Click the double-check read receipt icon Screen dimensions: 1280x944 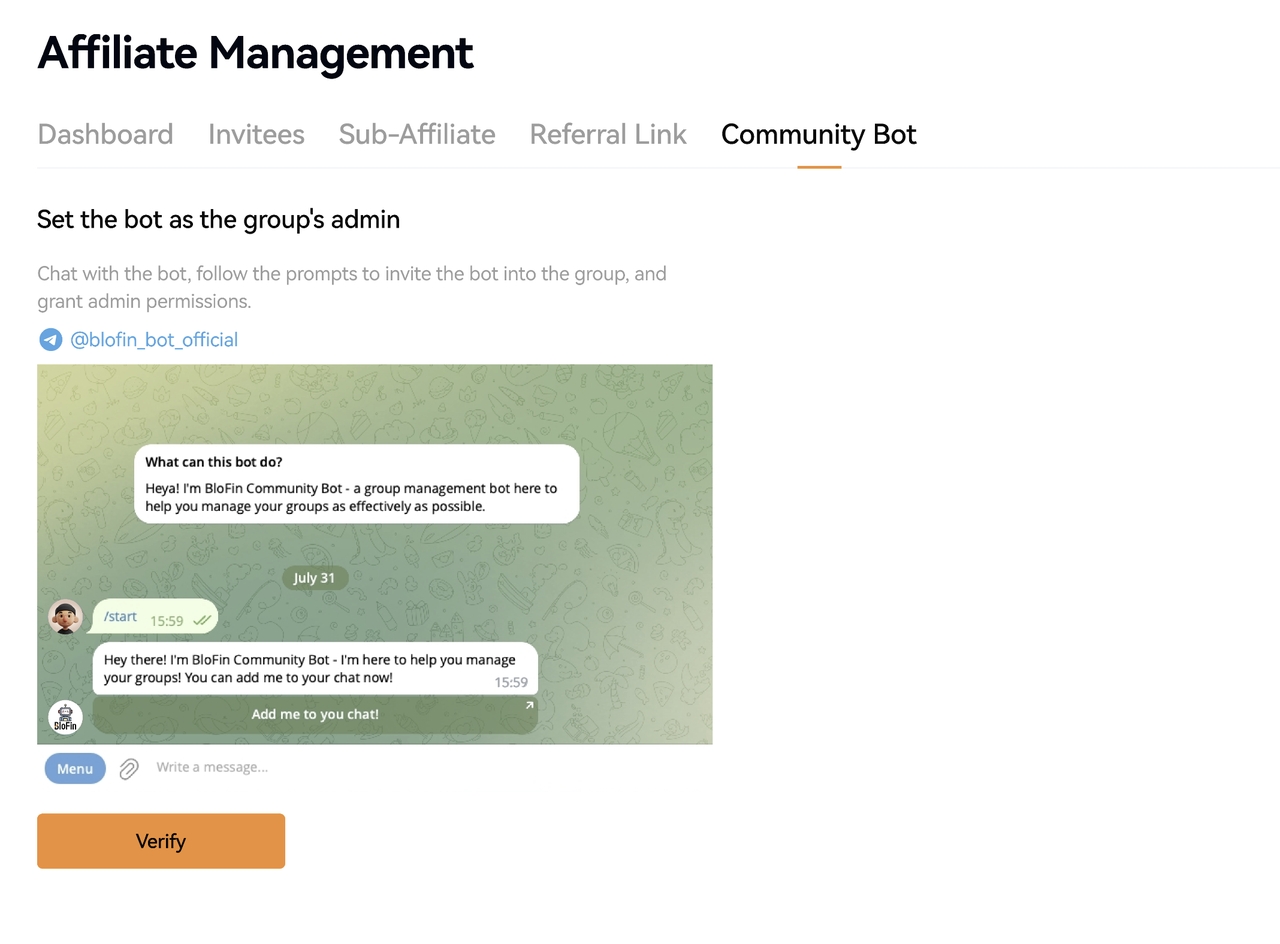click(202, 621)
